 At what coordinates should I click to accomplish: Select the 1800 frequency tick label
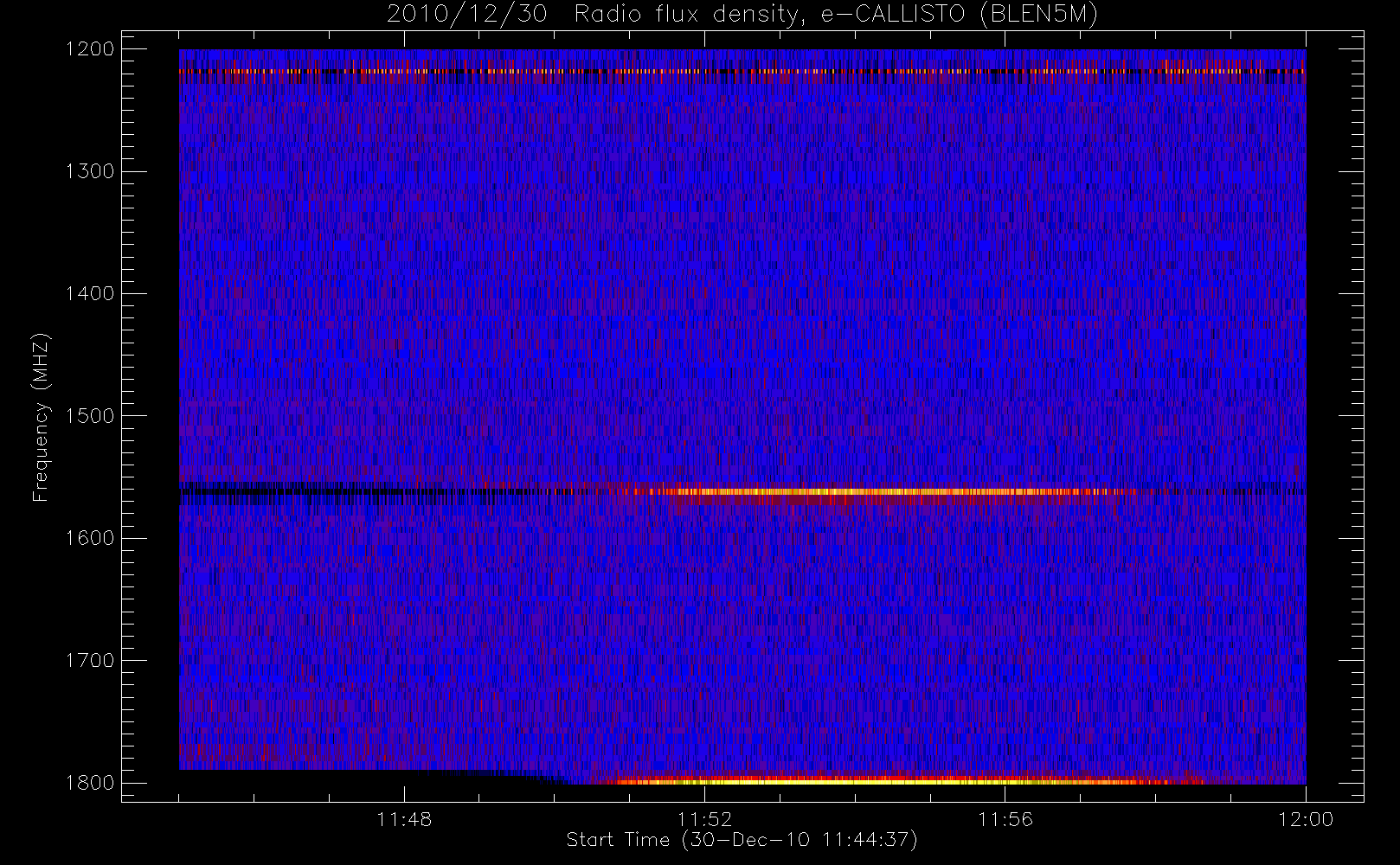point(90,783)
